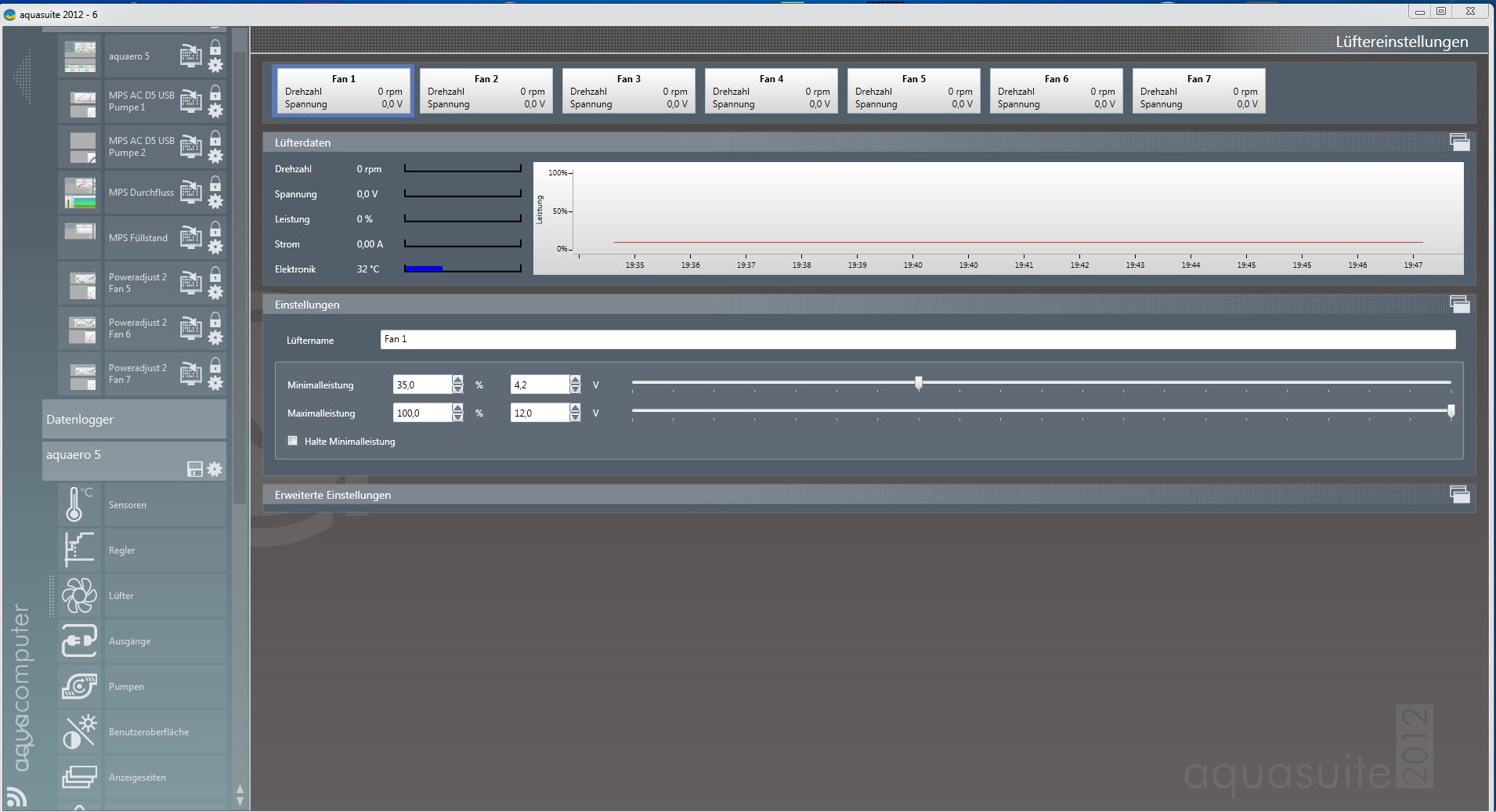Open the Anzeigeseiten stacked pages icon
The image size is (1496, 812).
[79, 777]
